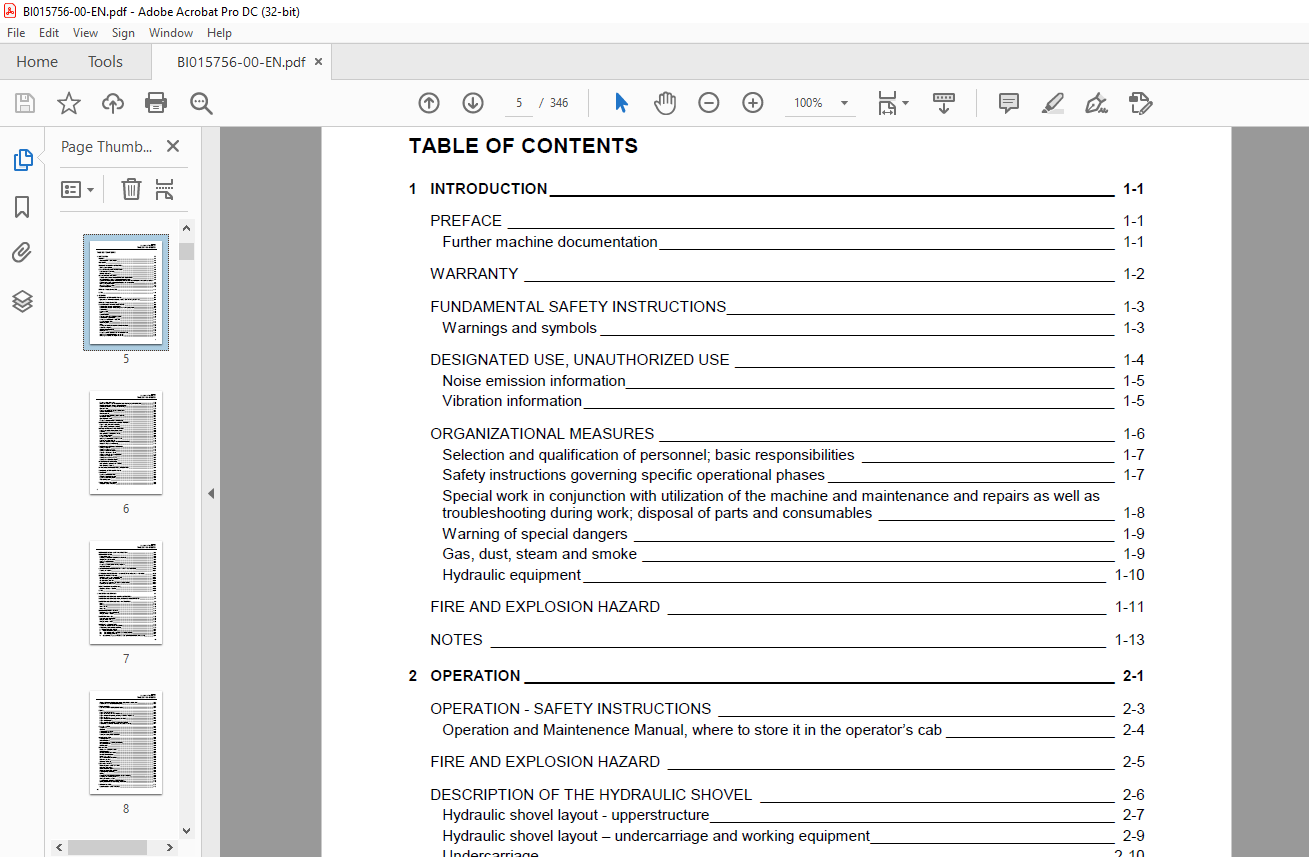Select page 7 thumbnail

click(x=126, y=593)
